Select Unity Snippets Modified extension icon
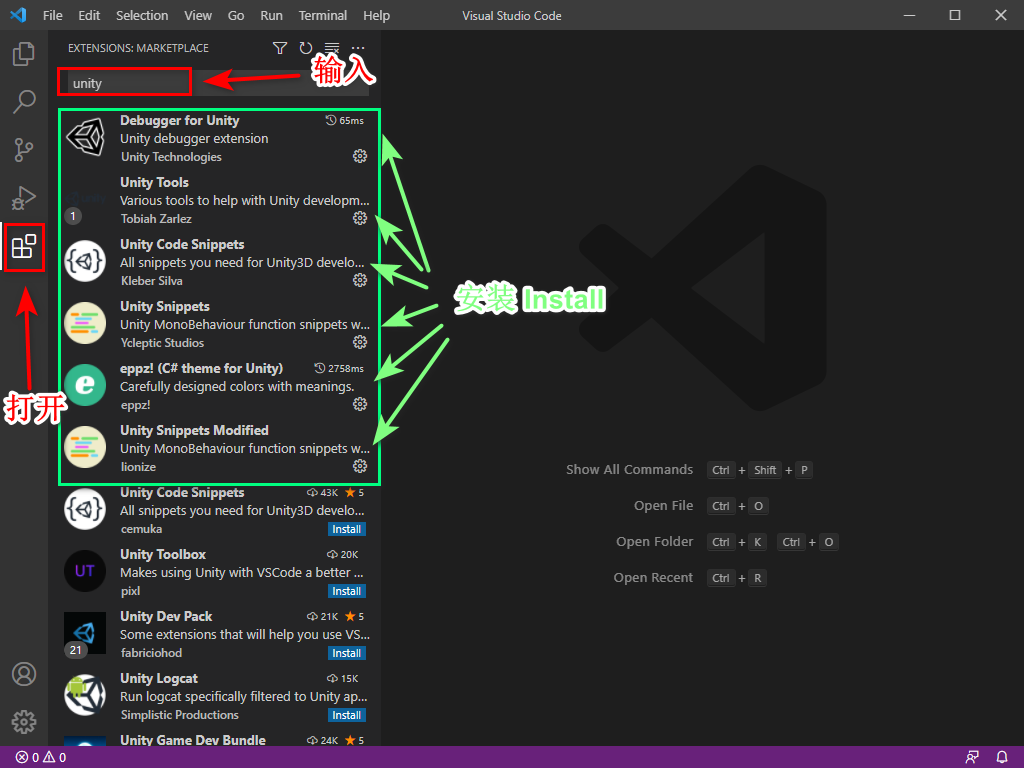 (85, 447)
